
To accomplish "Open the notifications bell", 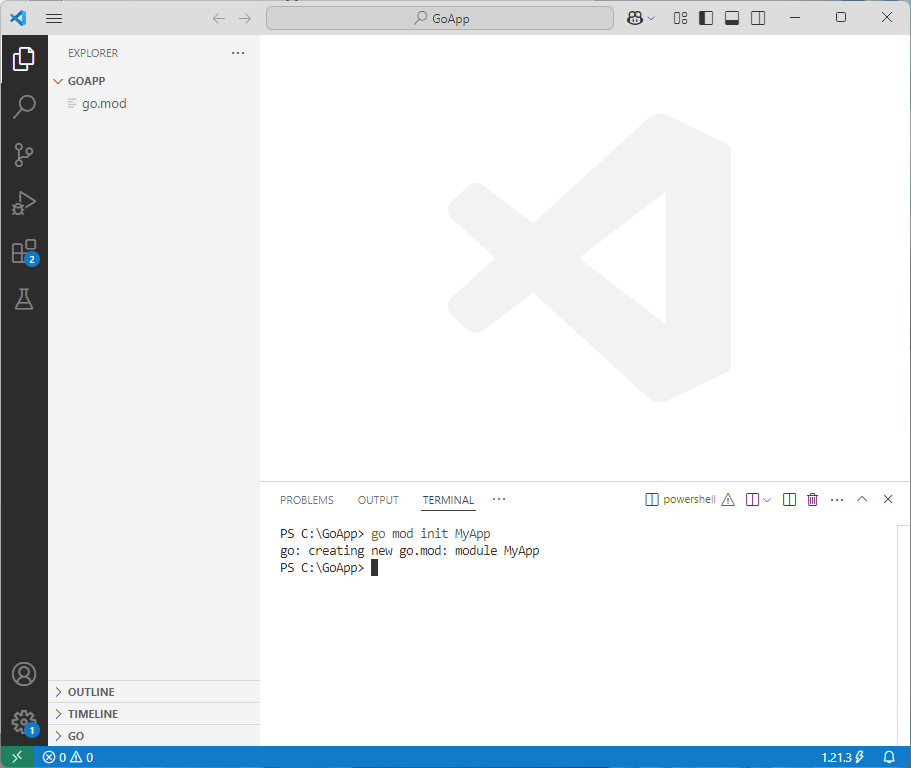I will (889, 757).
